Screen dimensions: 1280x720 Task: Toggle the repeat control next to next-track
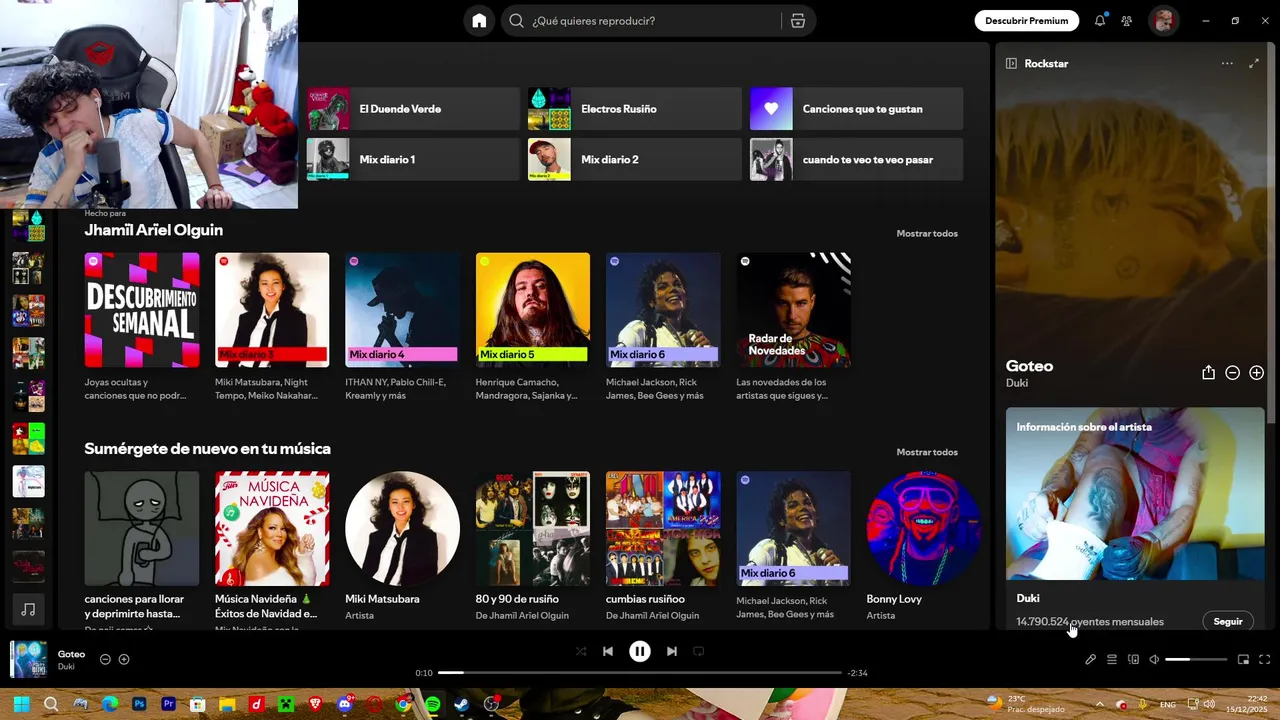(699, 651)
